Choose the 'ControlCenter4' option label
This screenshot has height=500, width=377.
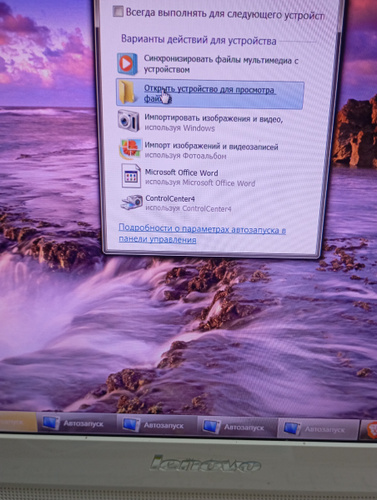(170, 199)
